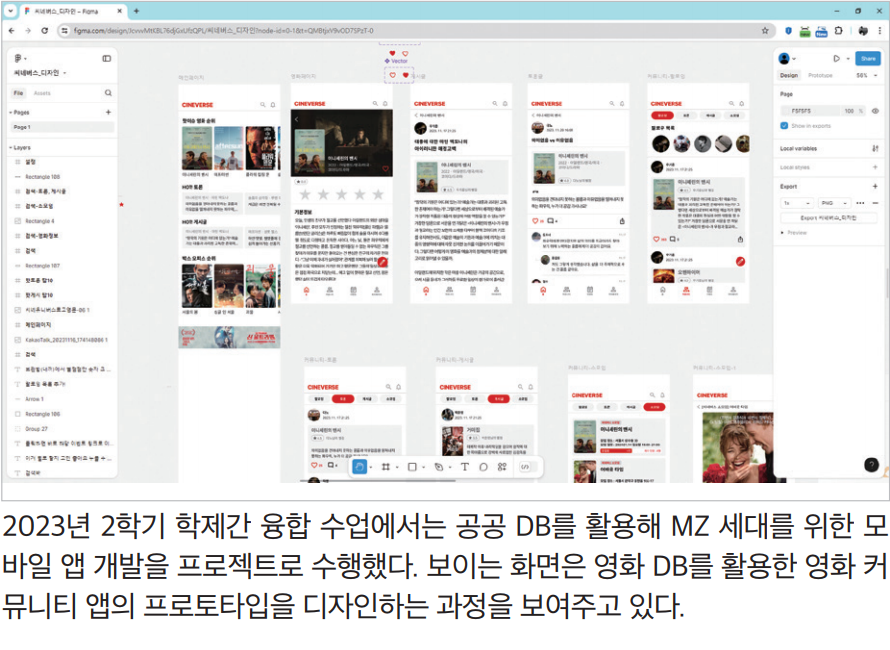Image resolution: width=890 pixels, height=650 pixels.
Task: Select Page 1 in pages list
Action: (62, 127)
